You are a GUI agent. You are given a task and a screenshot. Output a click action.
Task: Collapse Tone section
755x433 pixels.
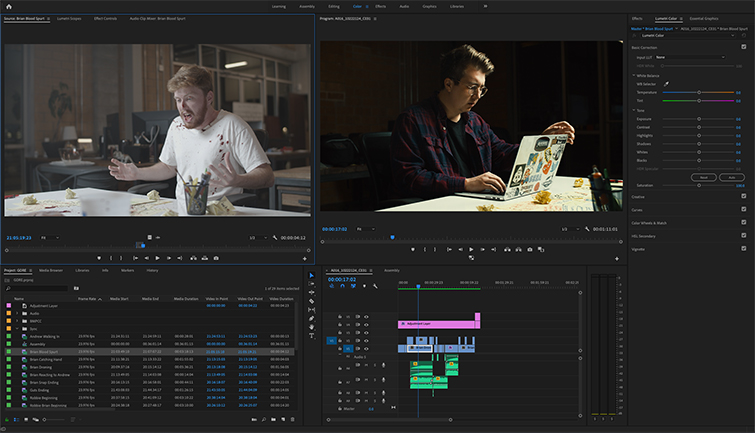pyautogui.click(x=634, y=110)
